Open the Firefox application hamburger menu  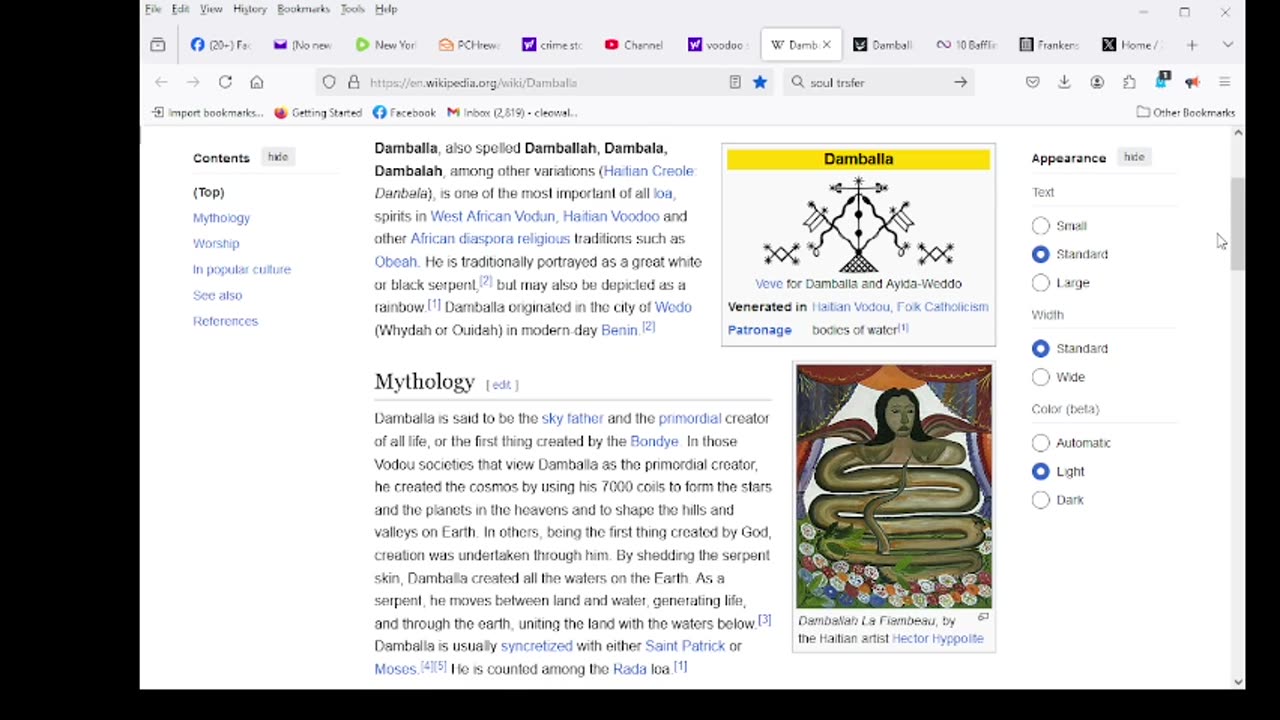1224,82
